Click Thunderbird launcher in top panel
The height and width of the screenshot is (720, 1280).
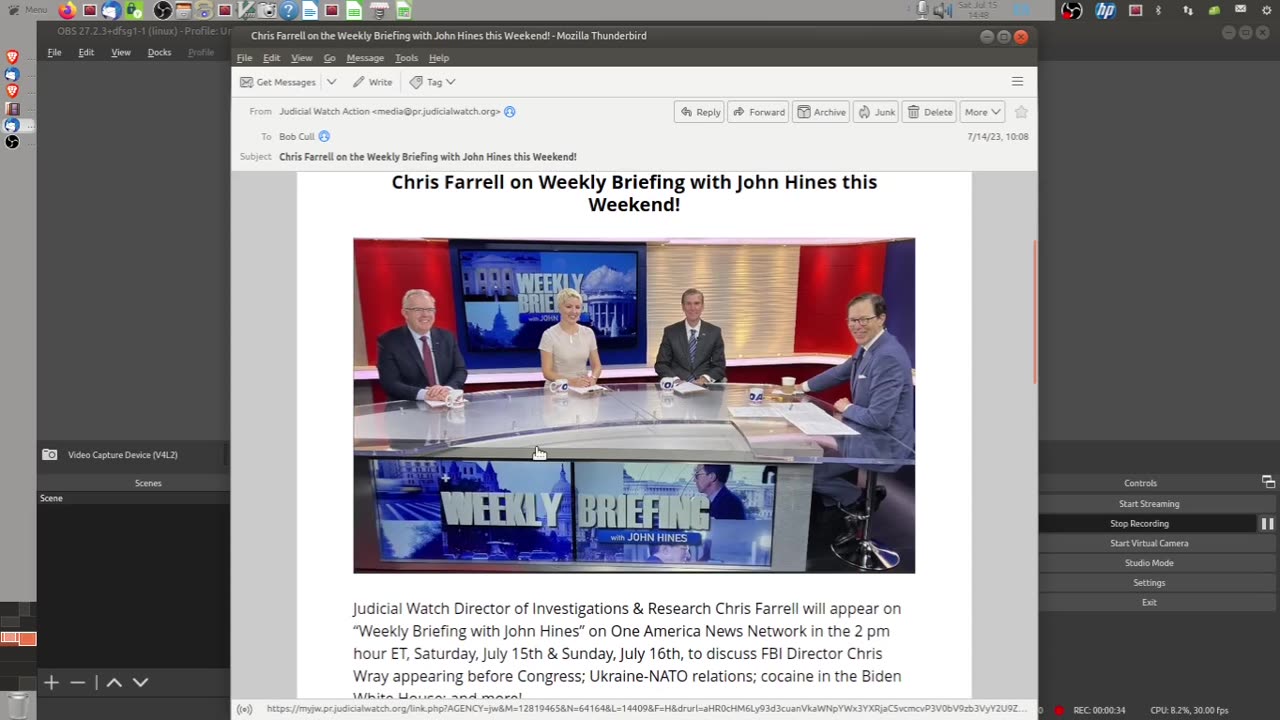(x=111, y=11)
